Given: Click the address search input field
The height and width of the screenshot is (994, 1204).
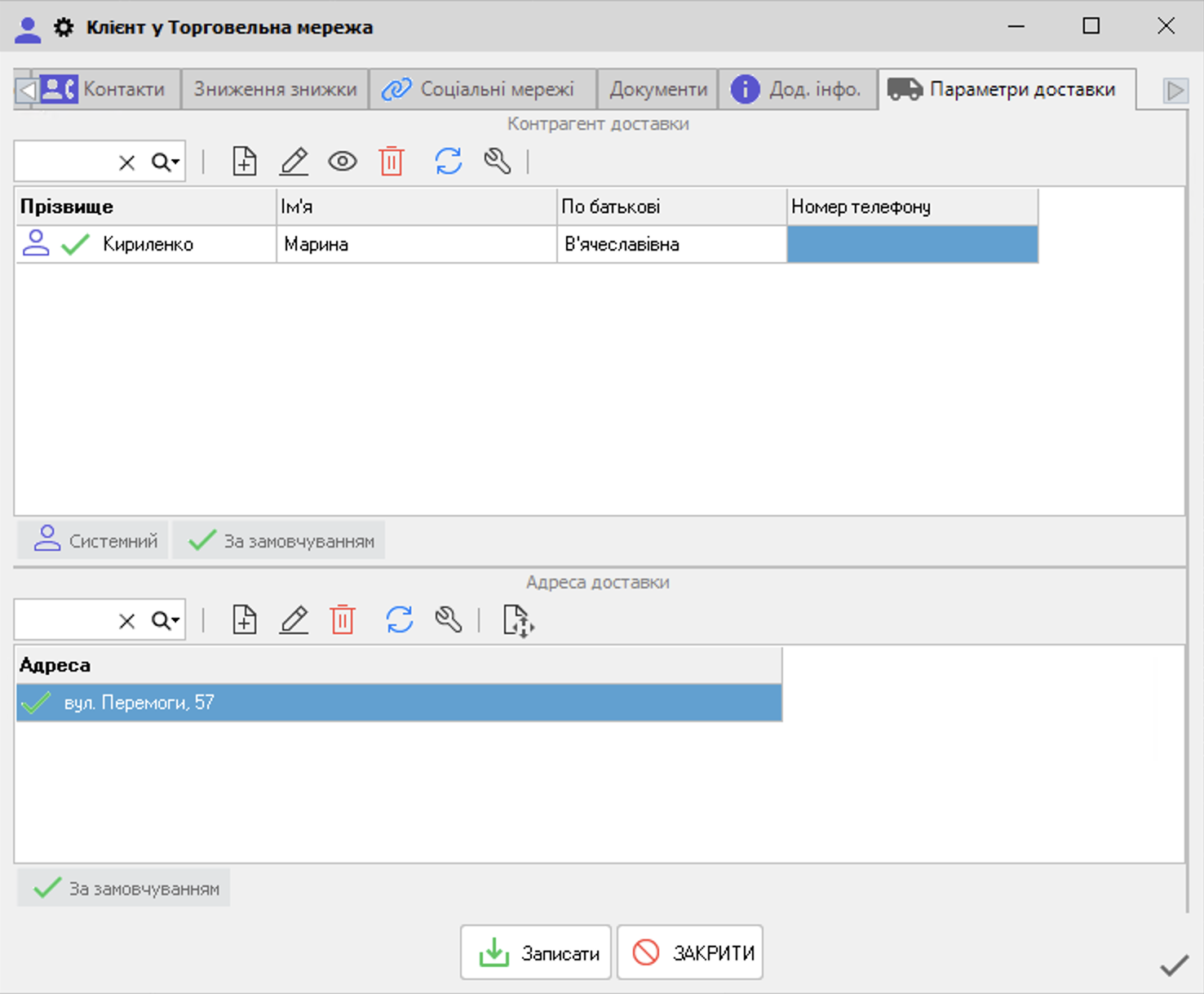Looking at the screenshot, I should (65, 621).
